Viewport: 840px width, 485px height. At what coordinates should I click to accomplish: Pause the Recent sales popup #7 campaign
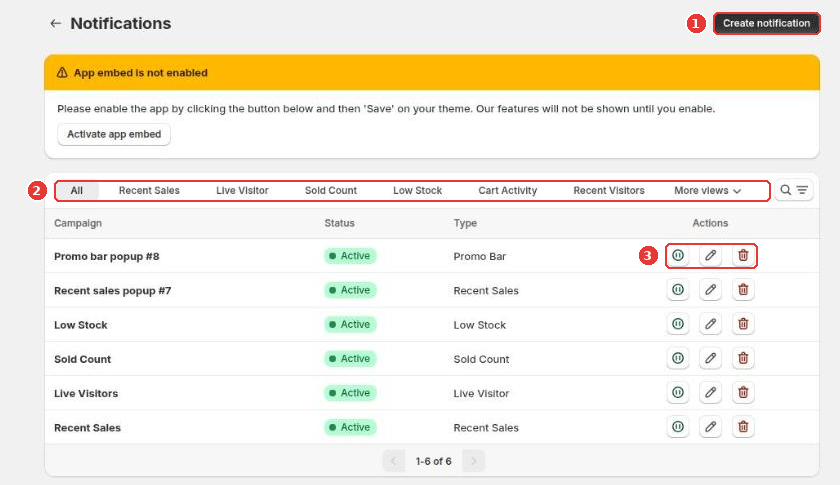(678, 290)
